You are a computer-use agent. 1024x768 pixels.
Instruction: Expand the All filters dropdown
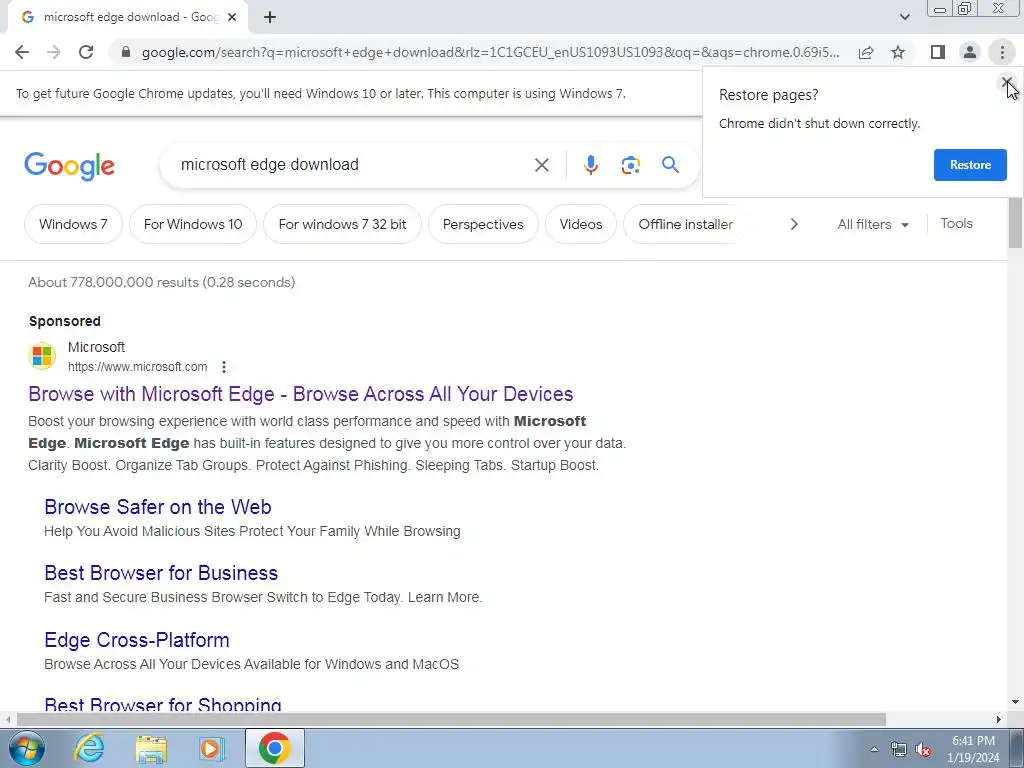(872, 224)
